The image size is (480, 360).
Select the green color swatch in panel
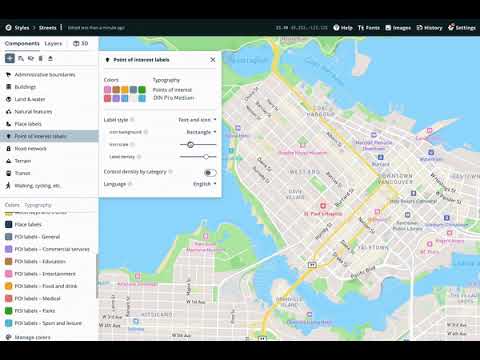pyautogui.click(x=142, y=89)
